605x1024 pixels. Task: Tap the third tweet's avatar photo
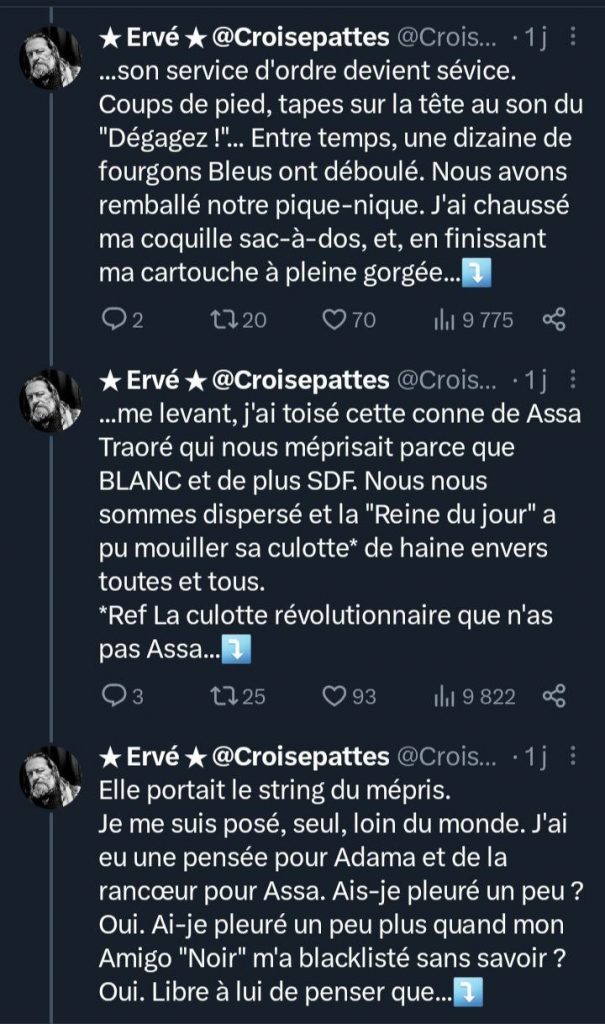tap(52, 776)
